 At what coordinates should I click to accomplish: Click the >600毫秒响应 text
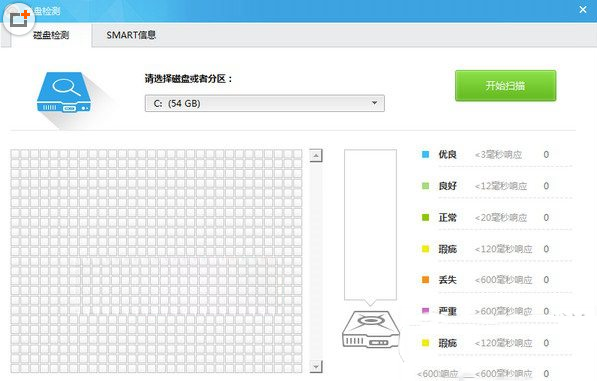pyautogui.click(x=503, y=311)
